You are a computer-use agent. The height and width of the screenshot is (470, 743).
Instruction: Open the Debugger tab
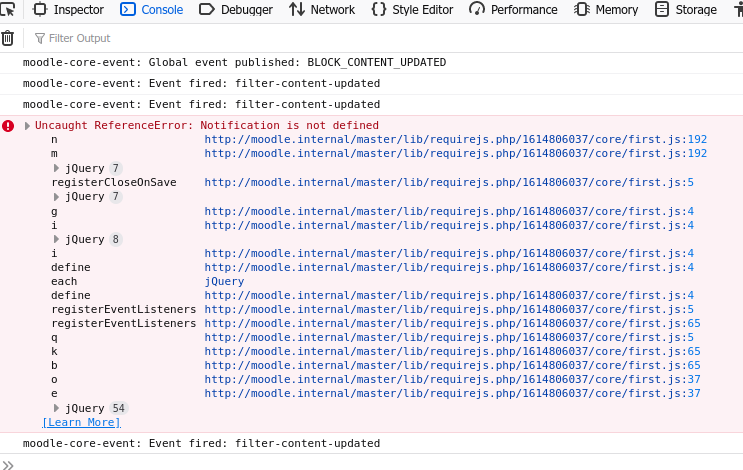tap(236, 9)
